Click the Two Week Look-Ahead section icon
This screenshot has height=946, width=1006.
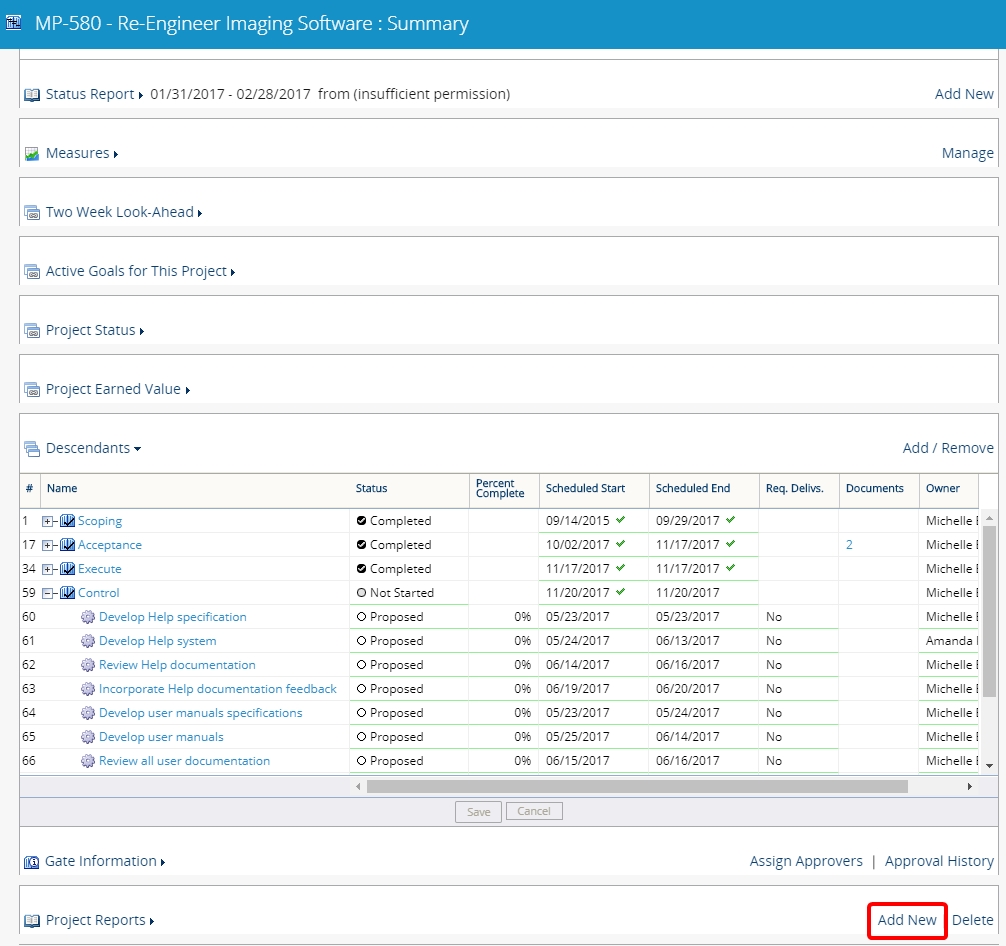tap(32, 213)
